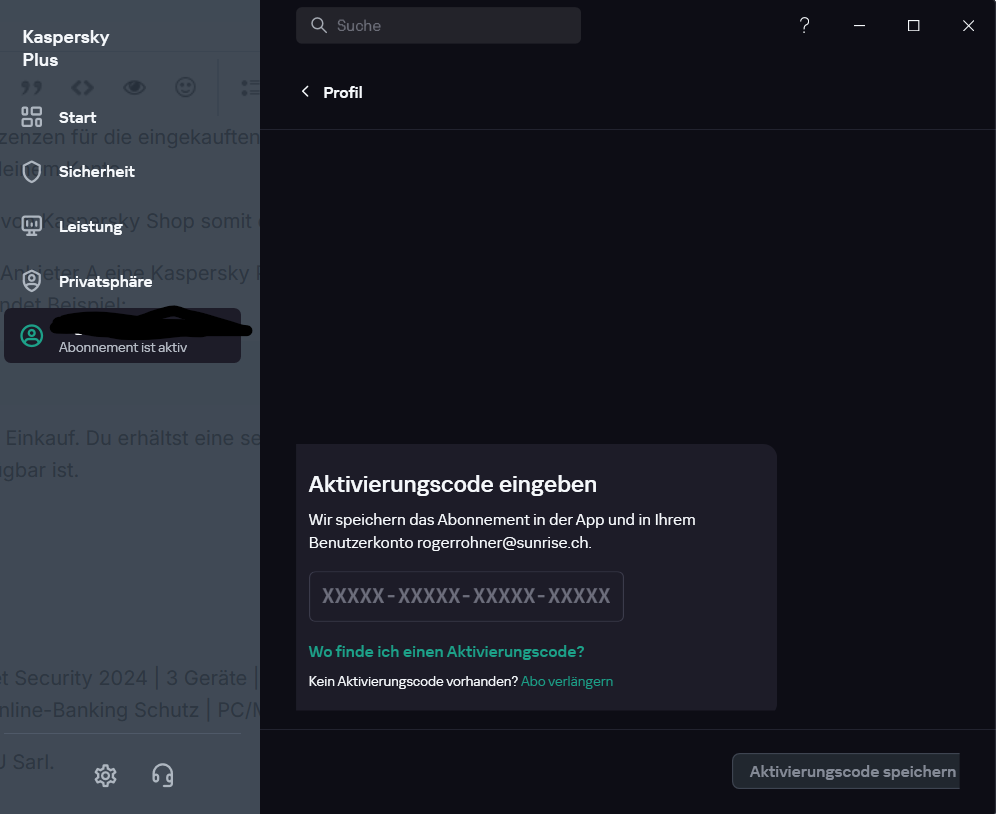The image size is (996, 814).
Task: Click the magnifier icon in search
Action: [x=319, y=25]
